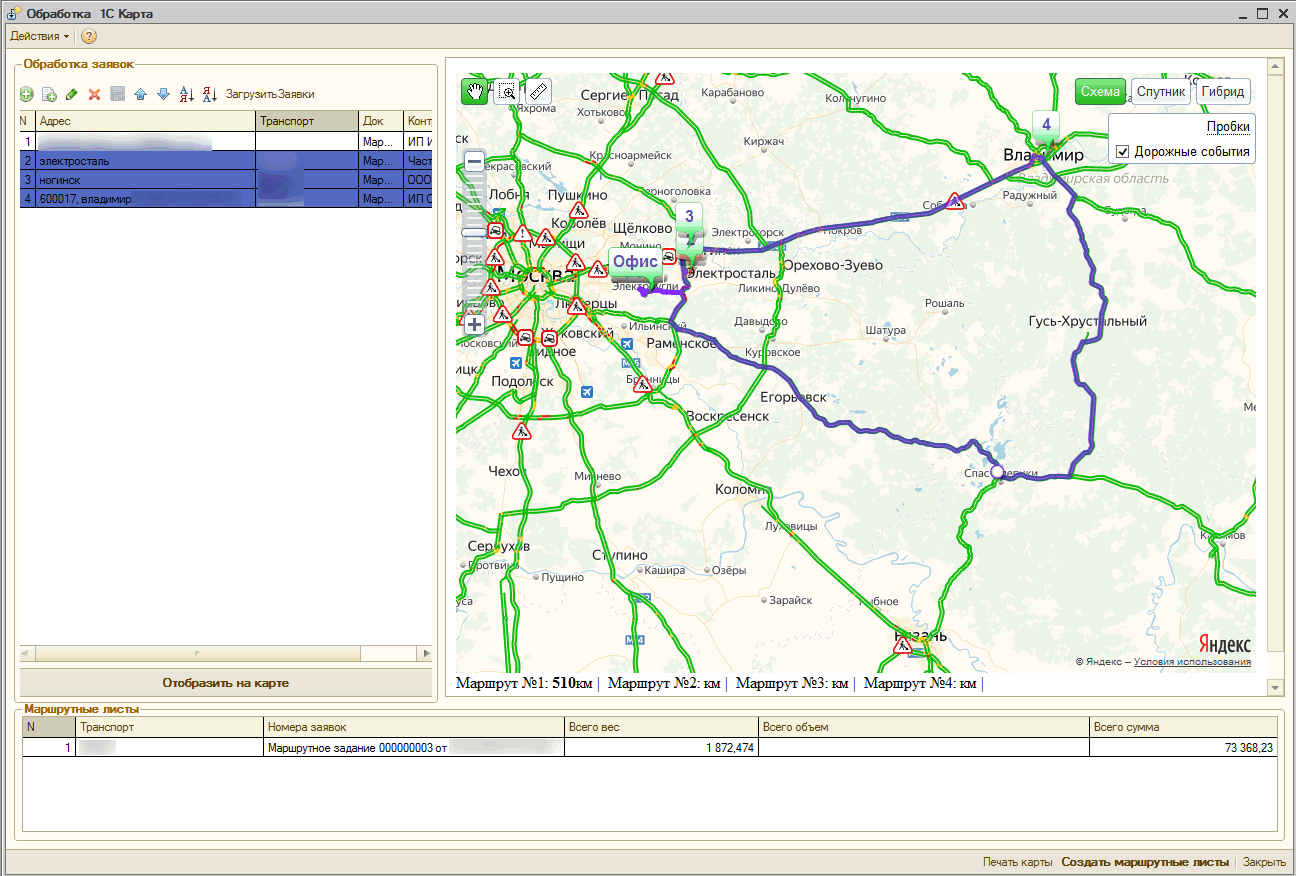Activate map zoom-to-area magnifier tool
The image size is (1296, 876).
click(x=507, y=91)
